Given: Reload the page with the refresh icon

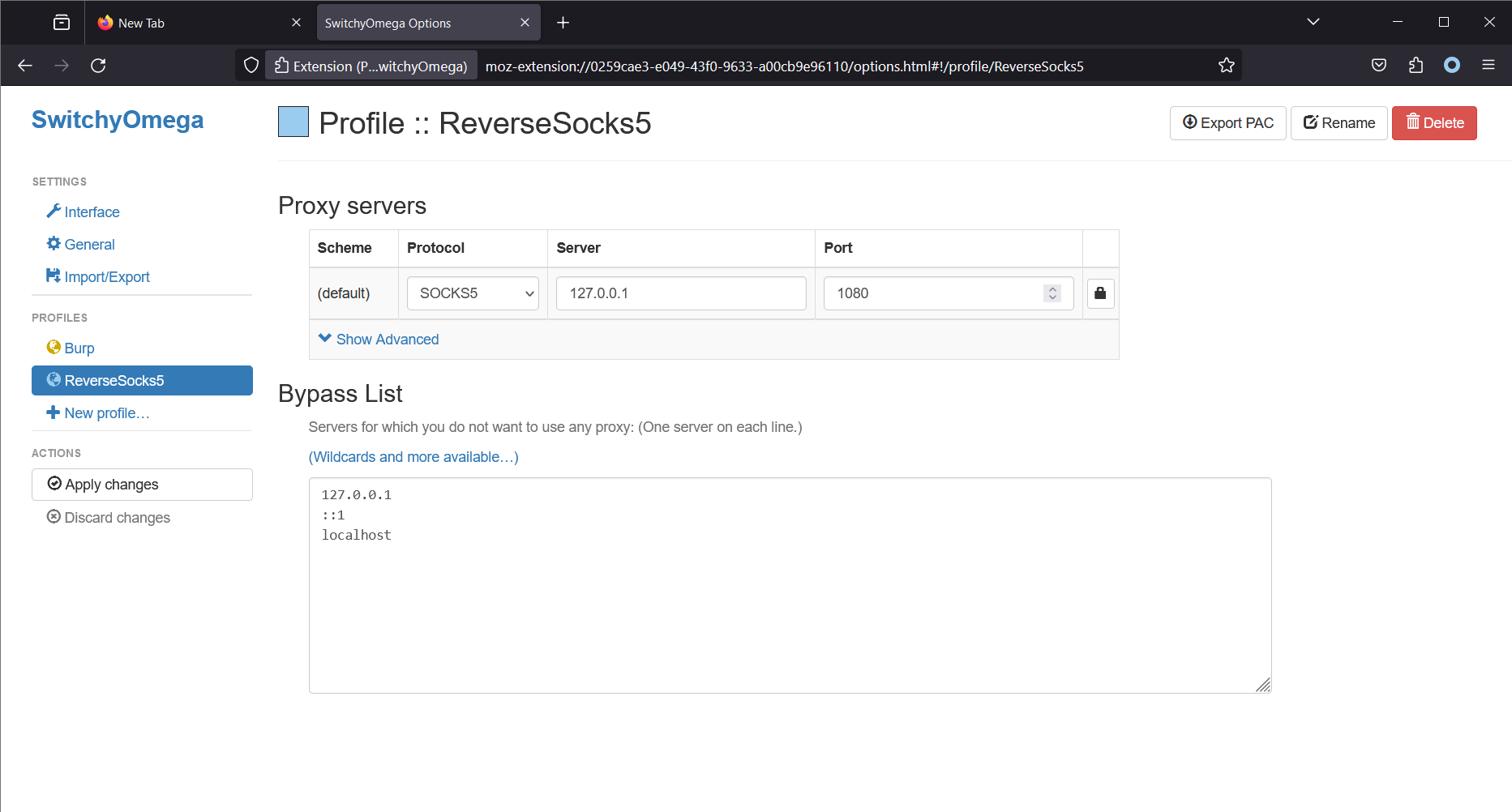Looking at the screenshot, I should pyautogui.click(x=98, y=66).
